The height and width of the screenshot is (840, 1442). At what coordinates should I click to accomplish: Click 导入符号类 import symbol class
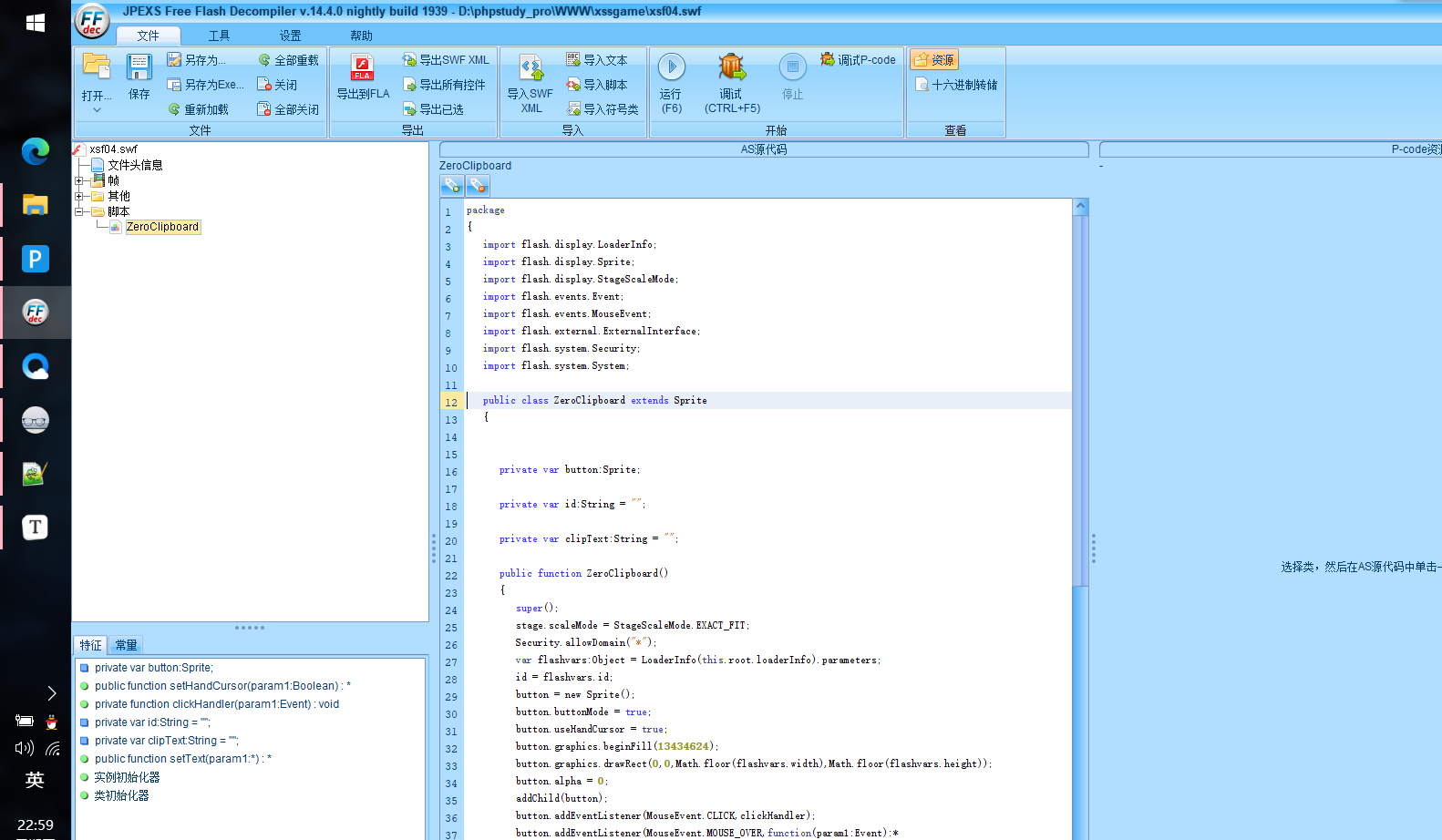click(x=603, y=109)
